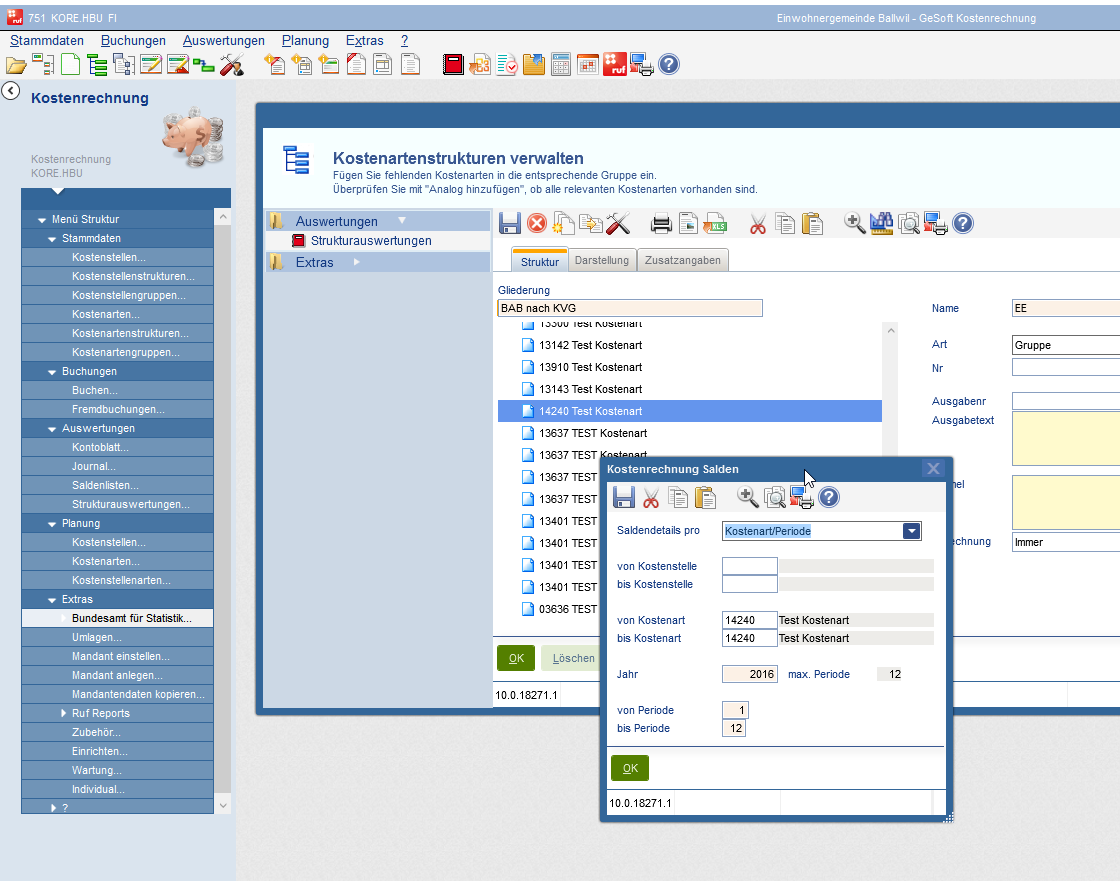Export to XLS via the structure toolbar icon
Screen dimensions: 1120x881
click(x=715, y=224)
